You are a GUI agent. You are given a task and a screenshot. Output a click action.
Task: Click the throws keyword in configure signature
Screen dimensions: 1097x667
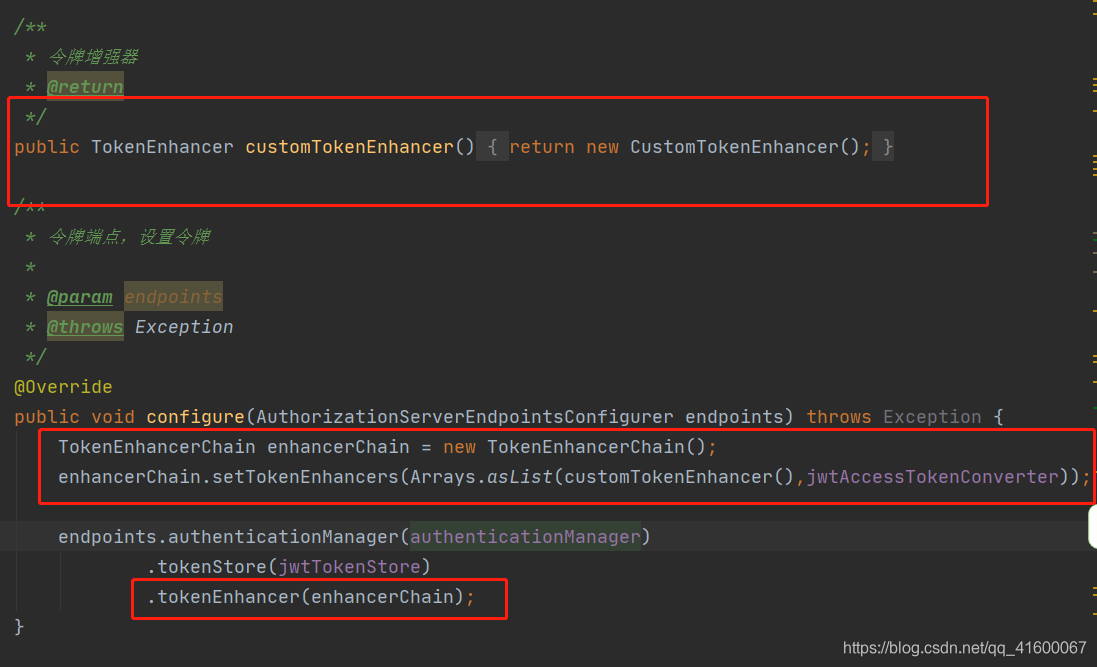click(839, 417)
